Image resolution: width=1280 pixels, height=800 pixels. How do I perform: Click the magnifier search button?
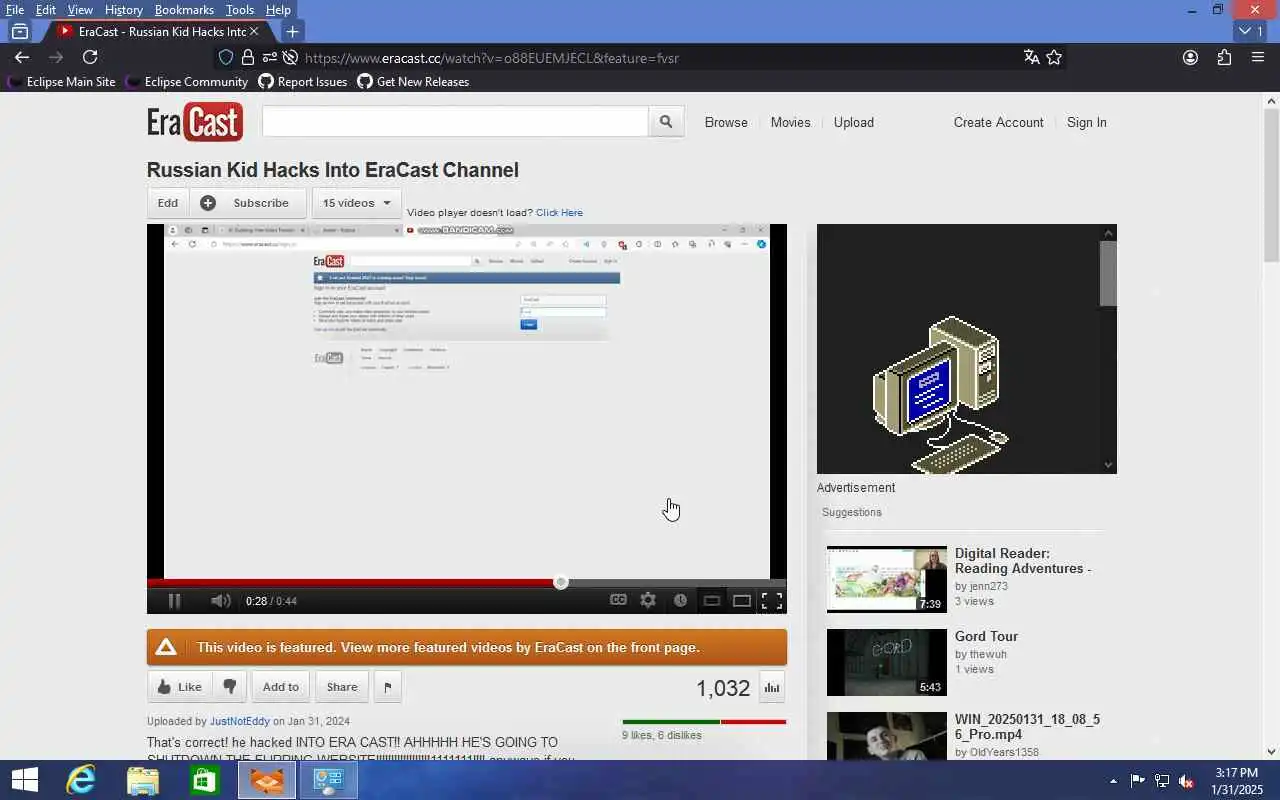click(x=666, y=122)
